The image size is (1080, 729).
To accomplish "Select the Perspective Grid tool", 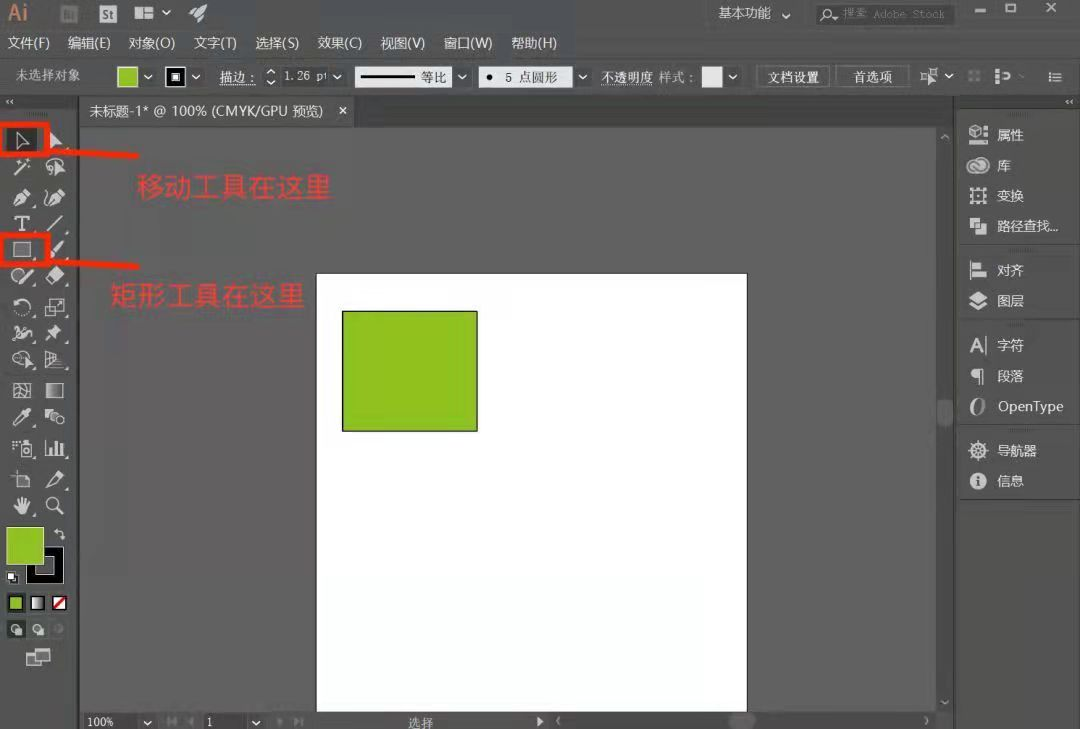I will [x=55, y=360].
